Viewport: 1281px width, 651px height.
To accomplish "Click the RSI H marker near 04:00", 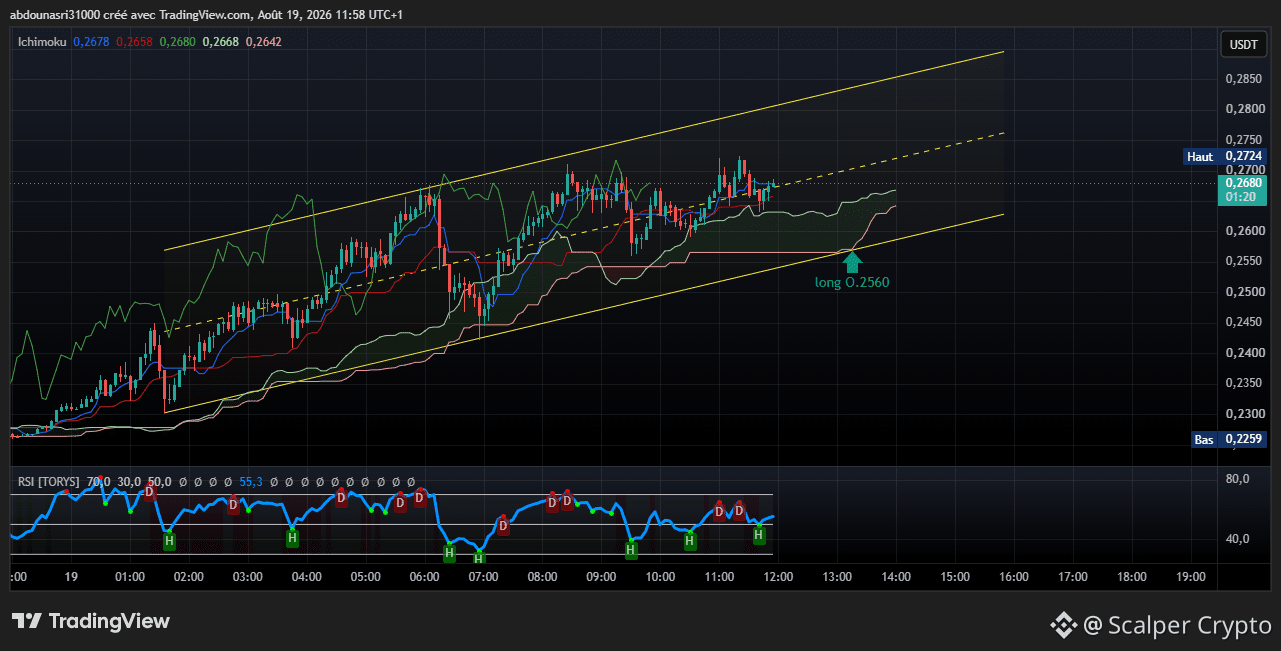I will pos(292,538).
